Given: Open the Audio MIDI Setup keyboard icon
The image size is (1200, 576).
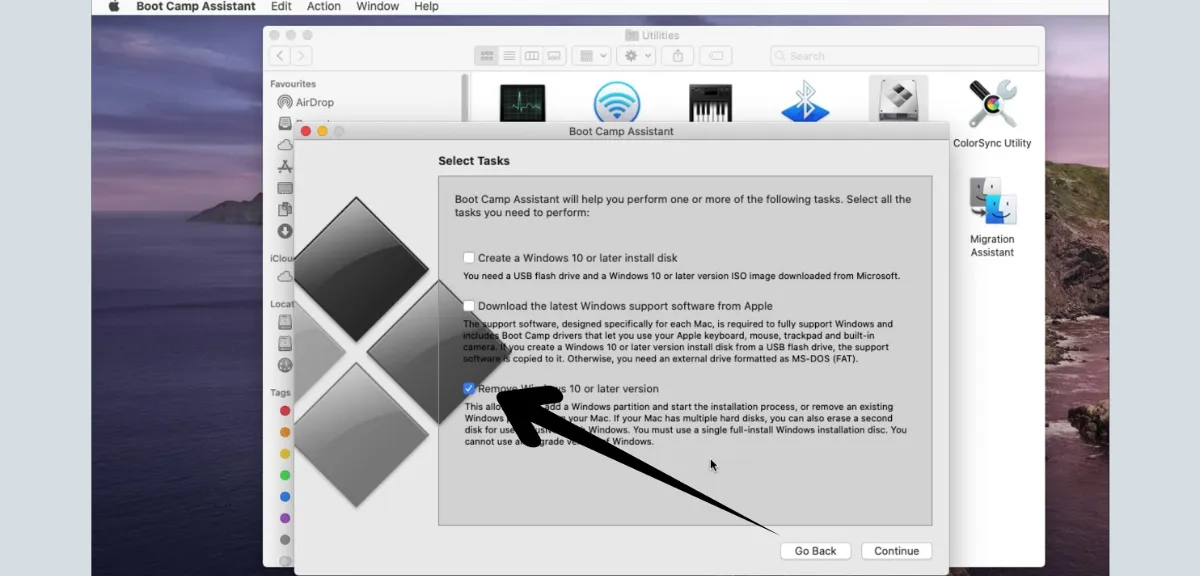Looking at the screenshot, I should point(710,103).
